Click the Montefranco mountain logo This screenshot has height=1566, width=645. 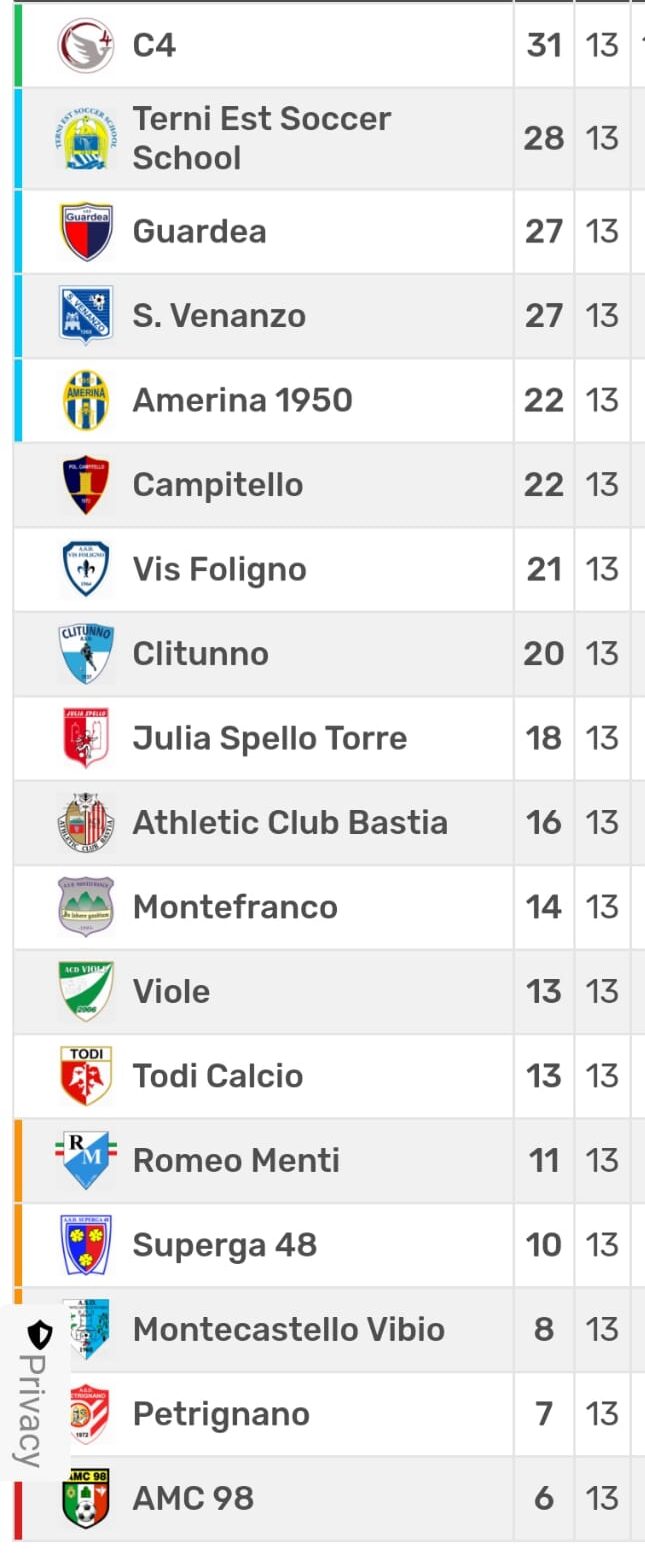86,907
